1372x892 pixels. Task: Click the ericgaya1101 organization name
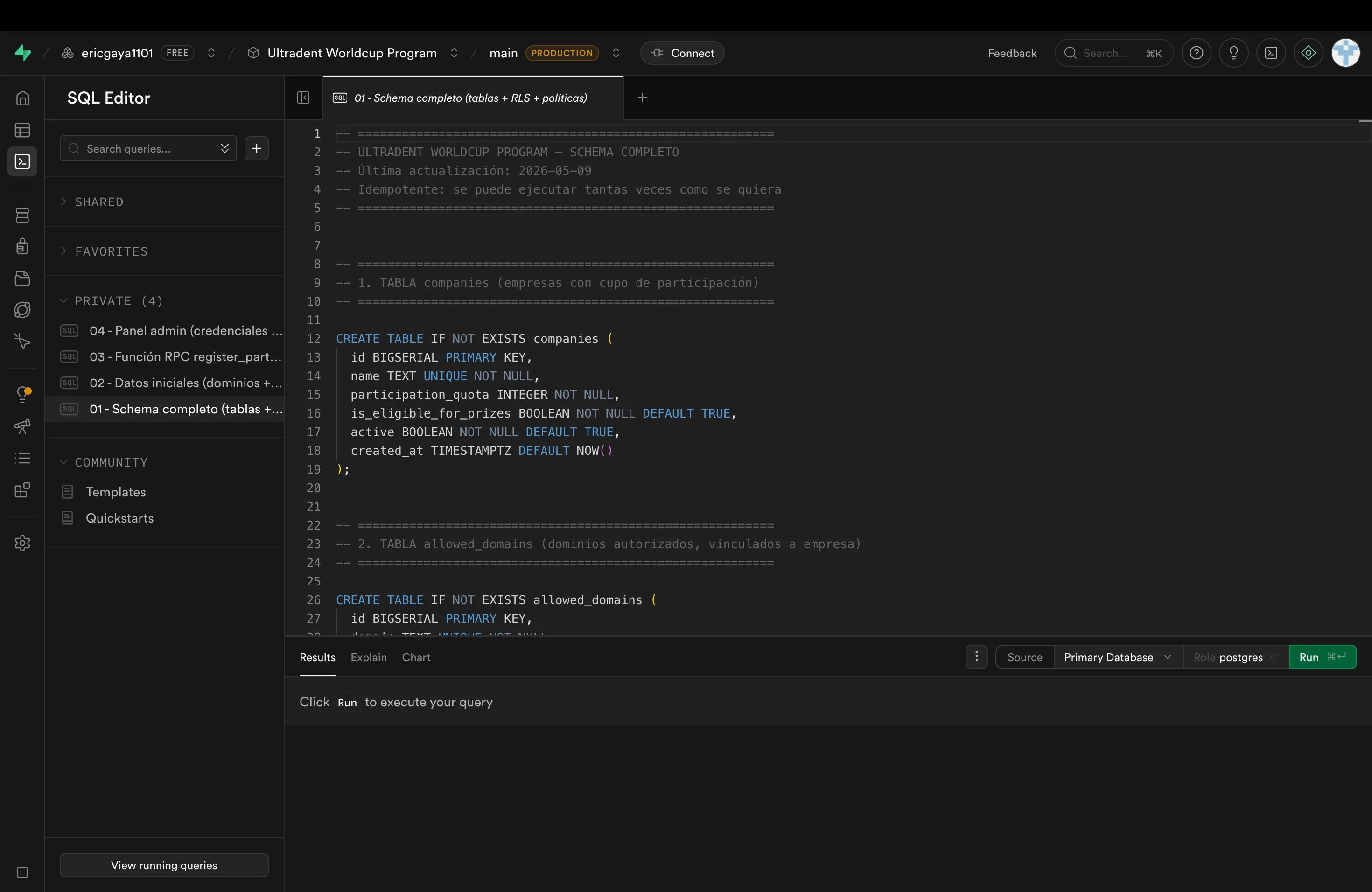[118, 53]
